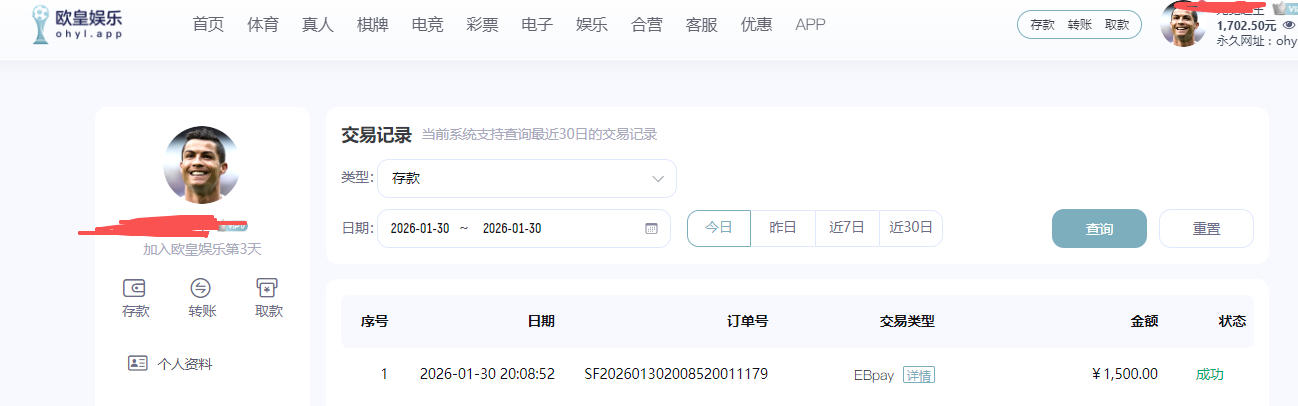
Task: Open personal info (个人资料) card icon
Action: (x=138, y=363)
